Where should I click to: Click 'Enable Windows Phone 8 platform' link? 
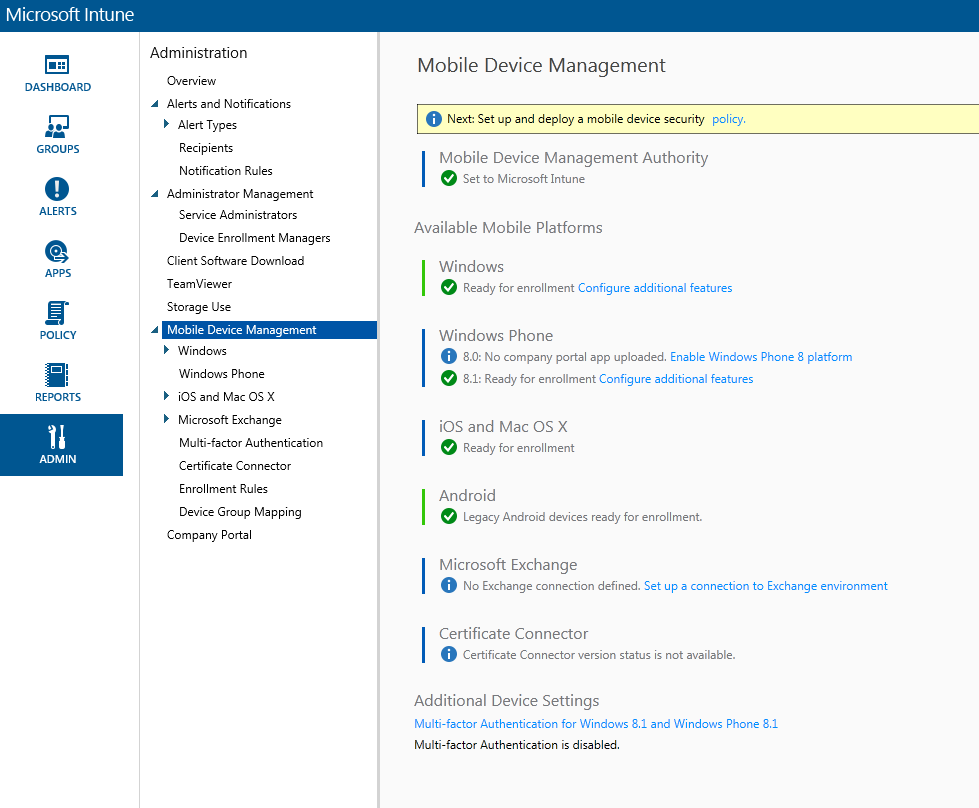[761, 357]
